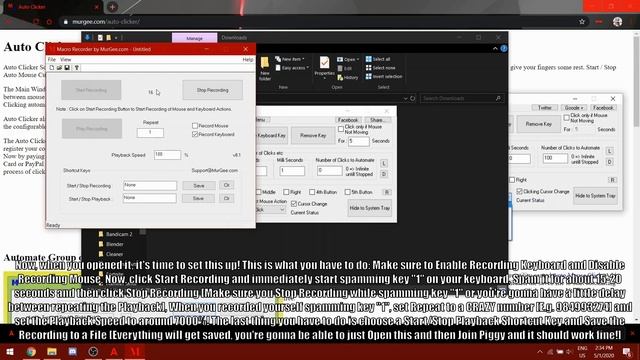The height and width of the screenshot is (360, 640).
Task: Click Hide to System Tray in middle Auto Clicker
Action: pos(370,208)
